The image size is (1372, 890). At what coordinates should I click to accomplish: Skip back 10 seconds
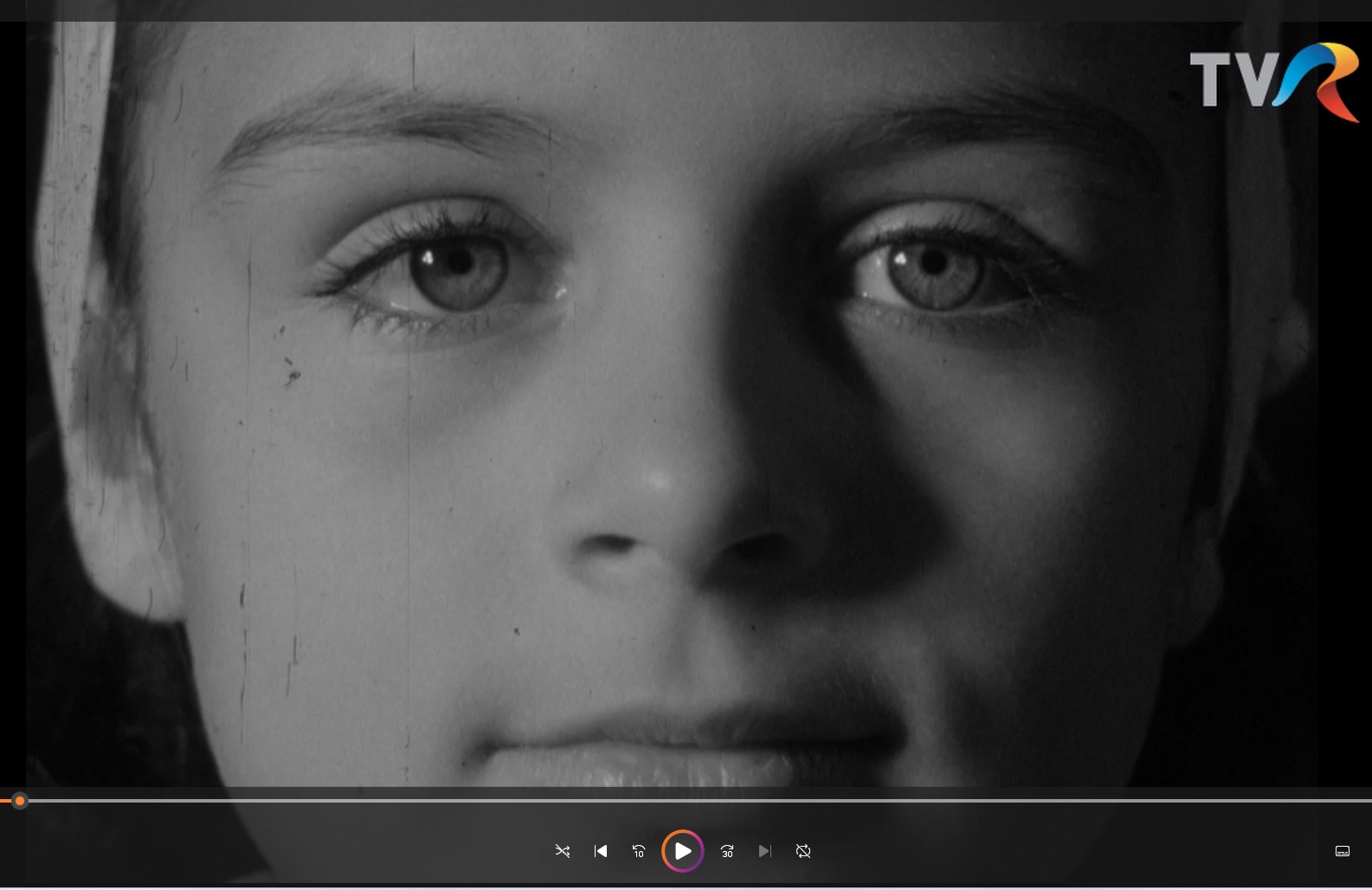coord(639,851)
